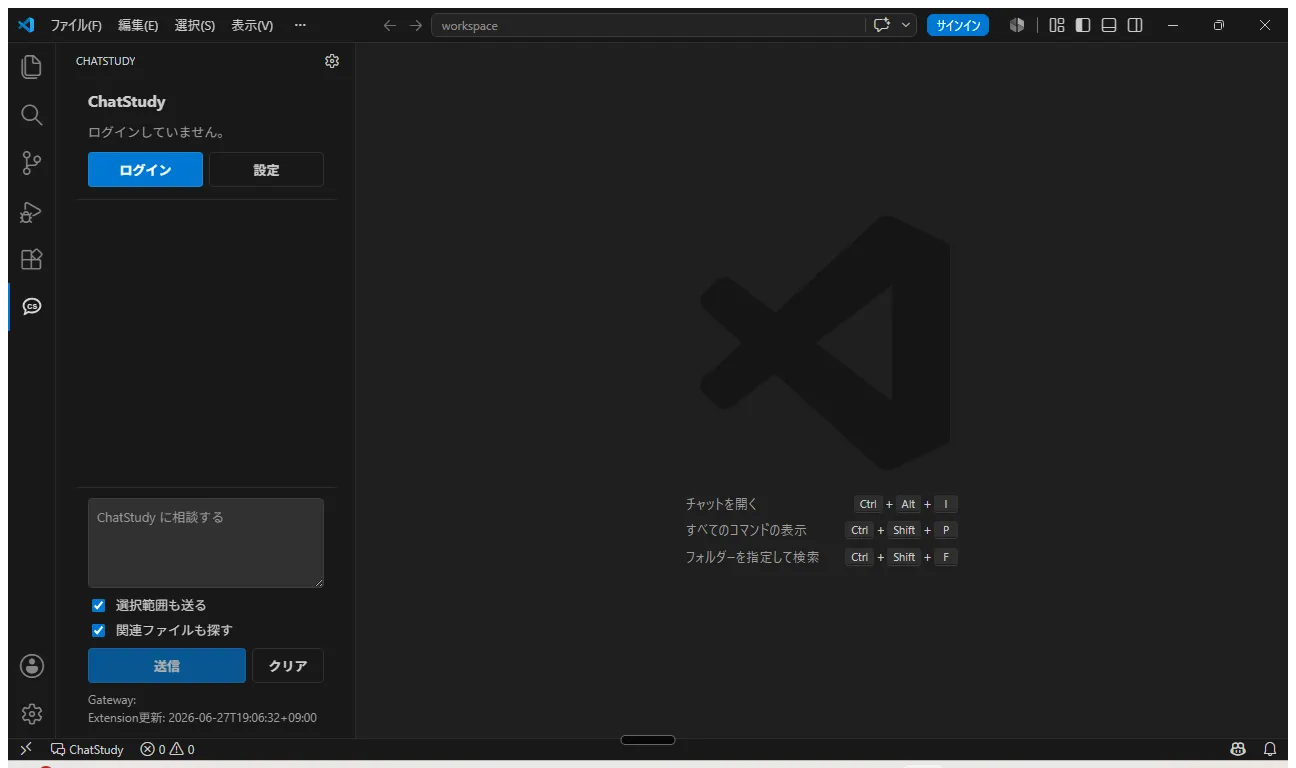The image size is (1296, 768).
Task: Open notifications bell in status bar
Action: click(x=1270, y=749)
